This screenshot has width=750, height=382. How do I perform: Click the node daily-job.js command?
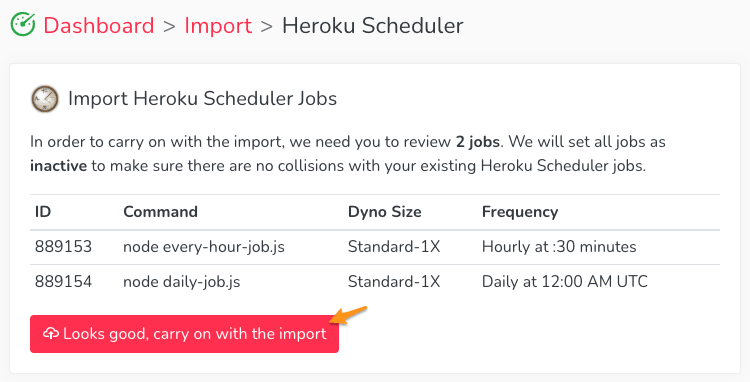(182, 282)
